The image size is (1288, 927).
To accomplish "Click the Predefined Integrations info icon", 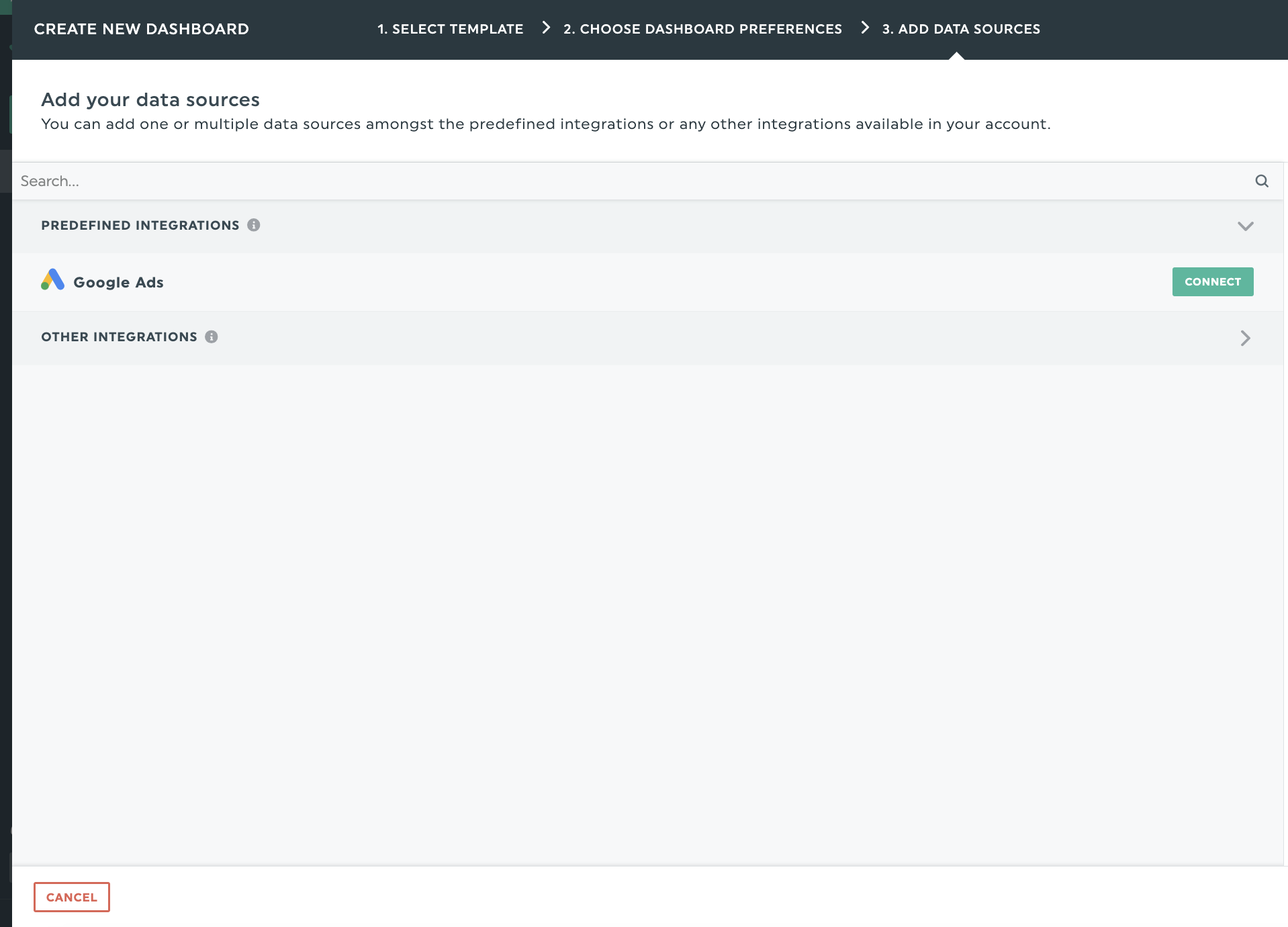I will coord(253,225).
